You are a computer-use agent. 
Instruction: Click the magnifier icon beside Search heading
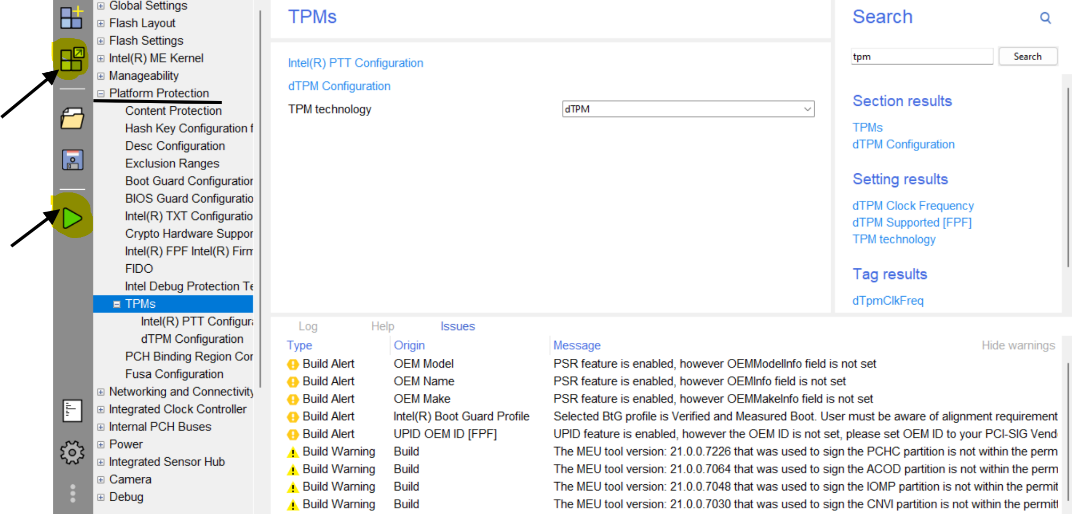(x=1045, y=18)
